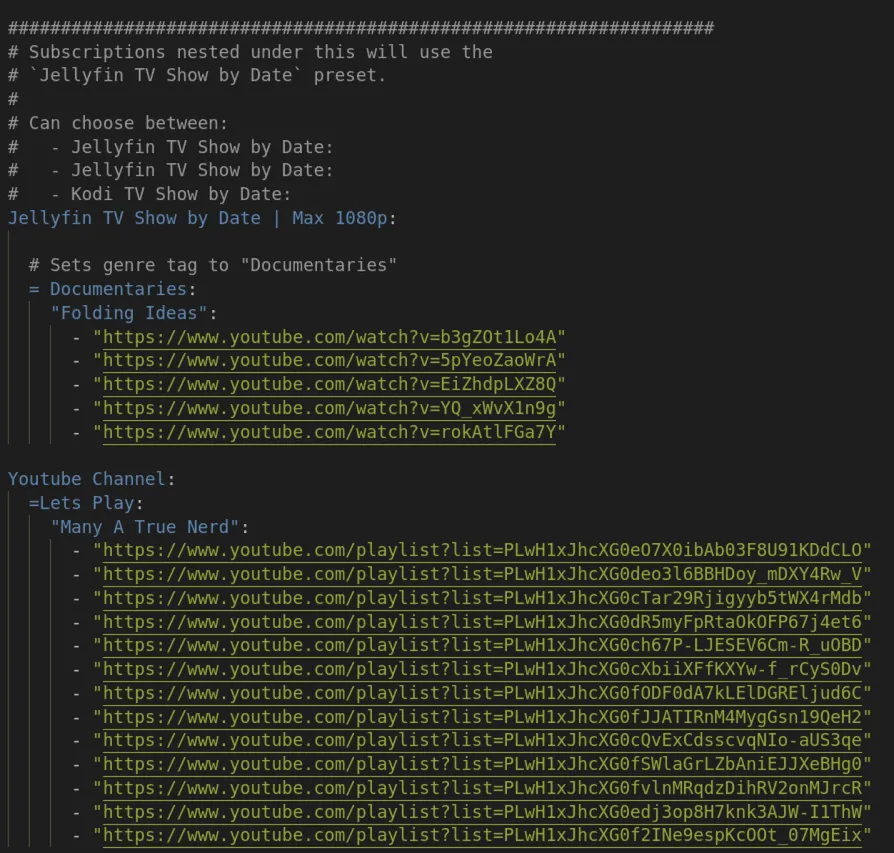Click the "Jellyfin TV Show by Date | Max 1080p" key

198,218
